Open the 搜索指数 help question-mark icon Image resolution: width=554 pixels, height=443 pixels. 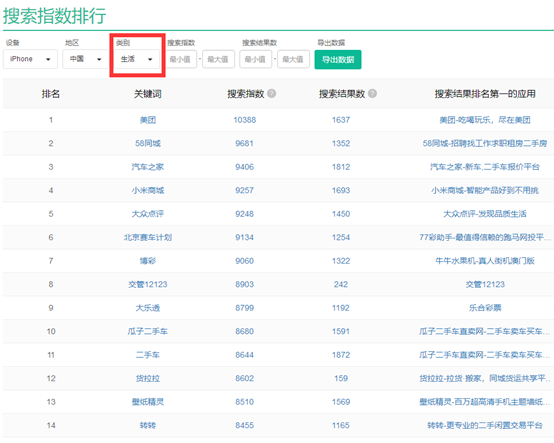[x=271, y=94]
